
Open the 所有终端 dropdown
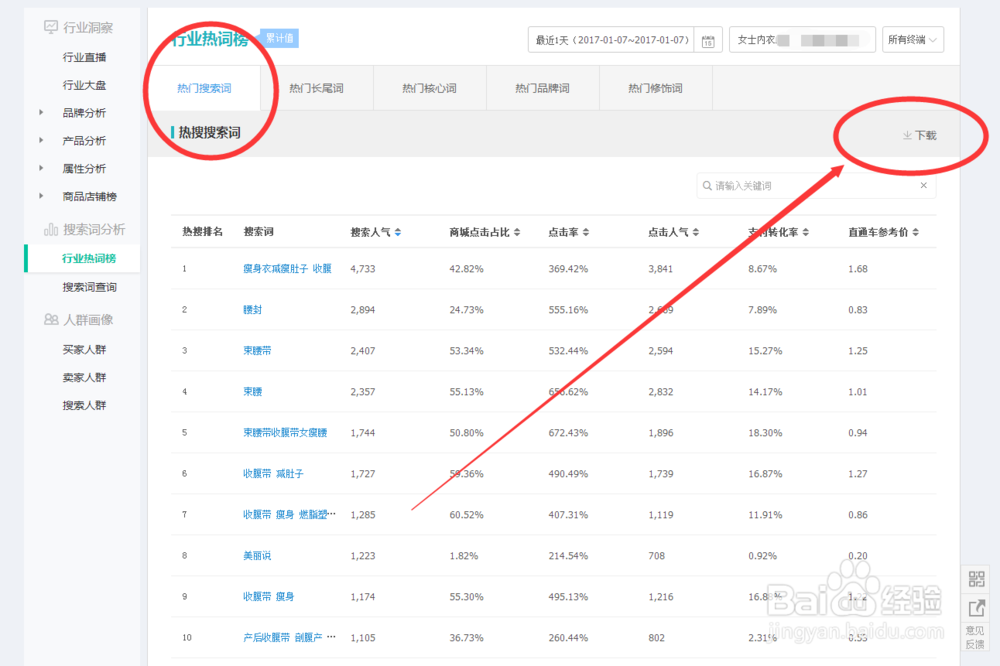click(913, 40)
